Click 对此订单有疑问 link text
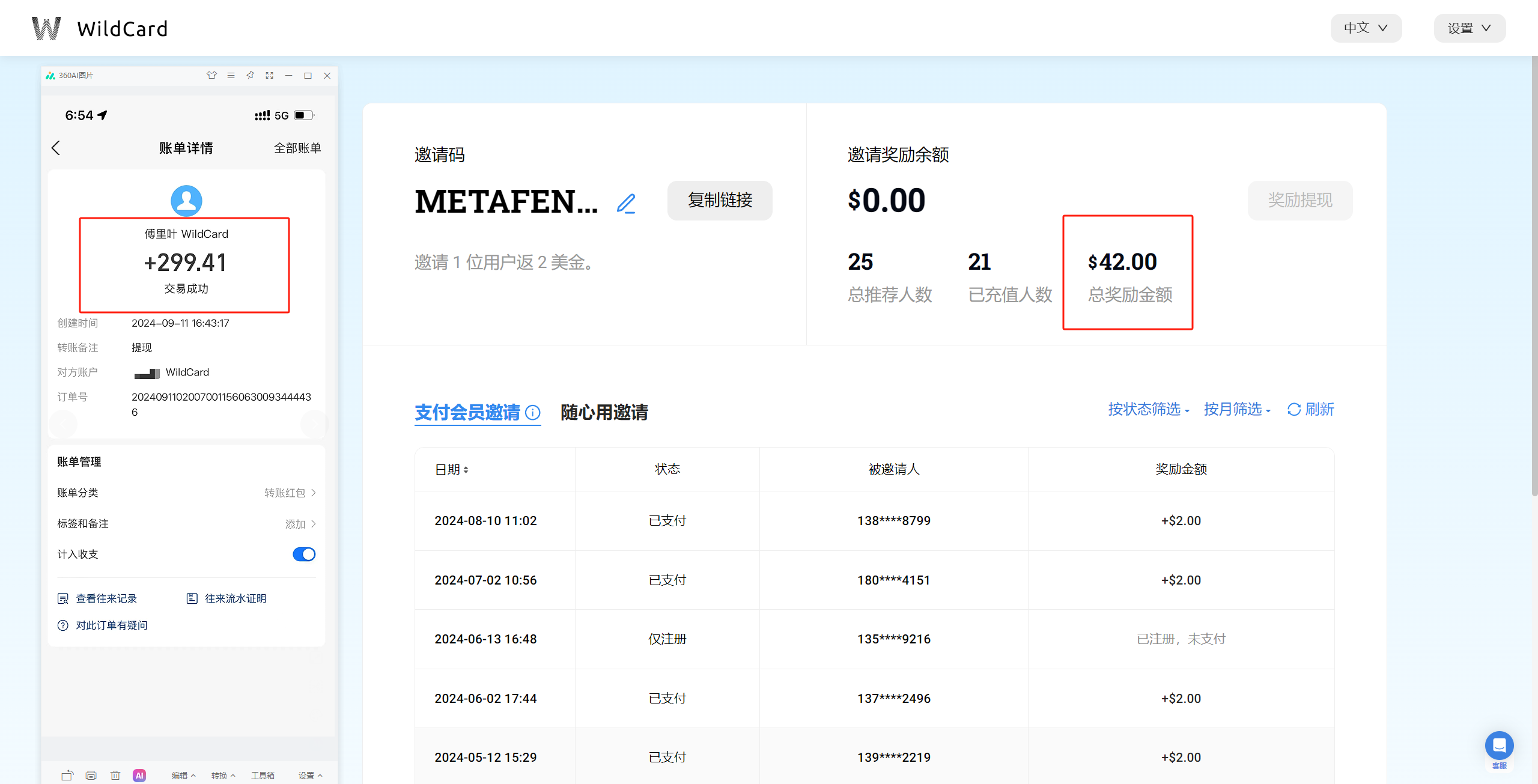The image size is (1538, 784). tap(112, 625)
